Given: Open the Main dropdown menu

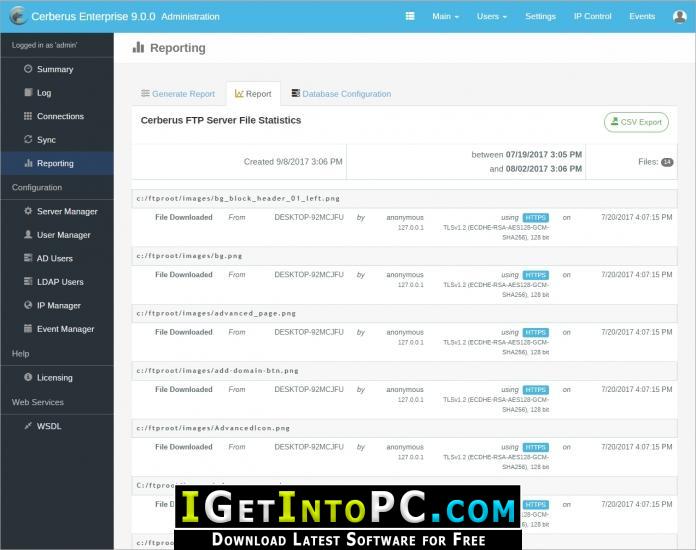Looking at the screenshot, I should pyautogui.click(x=445, y=16).
